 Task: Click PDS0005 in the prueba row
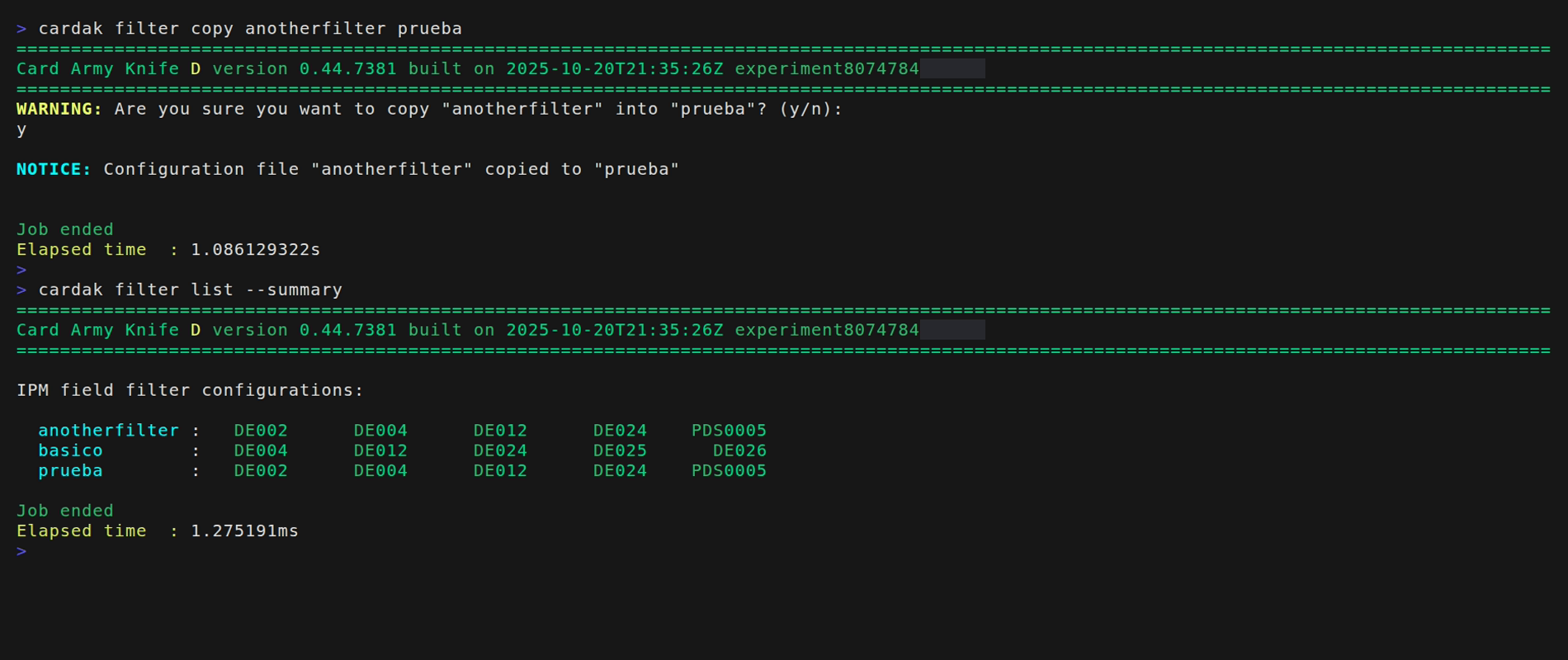click(729, 471)
